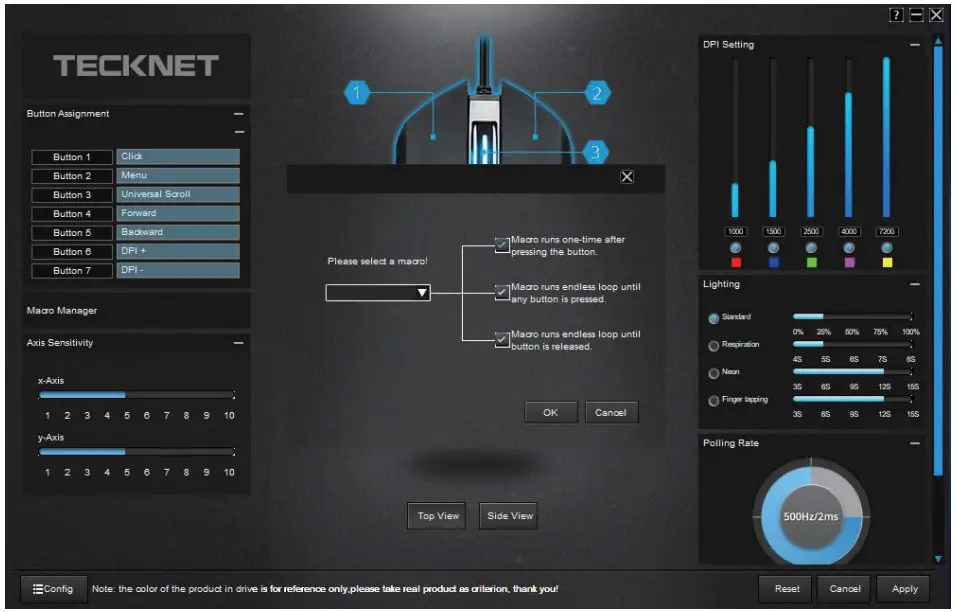Click the Apply button
Viewport: 957px width, 612px height.
[x=904, y=589]
